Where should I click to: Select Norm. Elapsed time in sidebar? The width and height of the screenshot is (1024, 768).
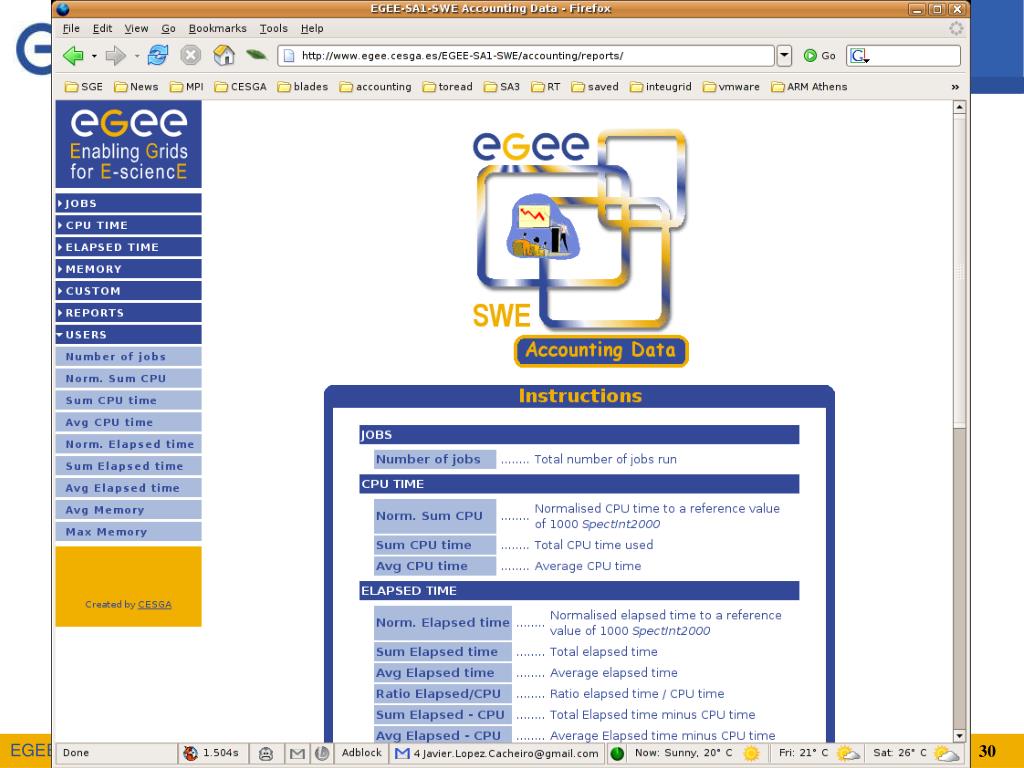click(x=129, y=444)
